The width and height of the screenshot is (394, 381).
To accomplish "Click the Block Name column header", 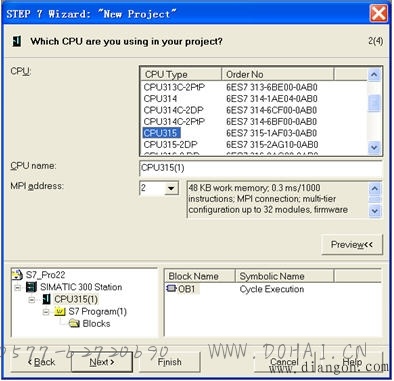I will 200,276.
